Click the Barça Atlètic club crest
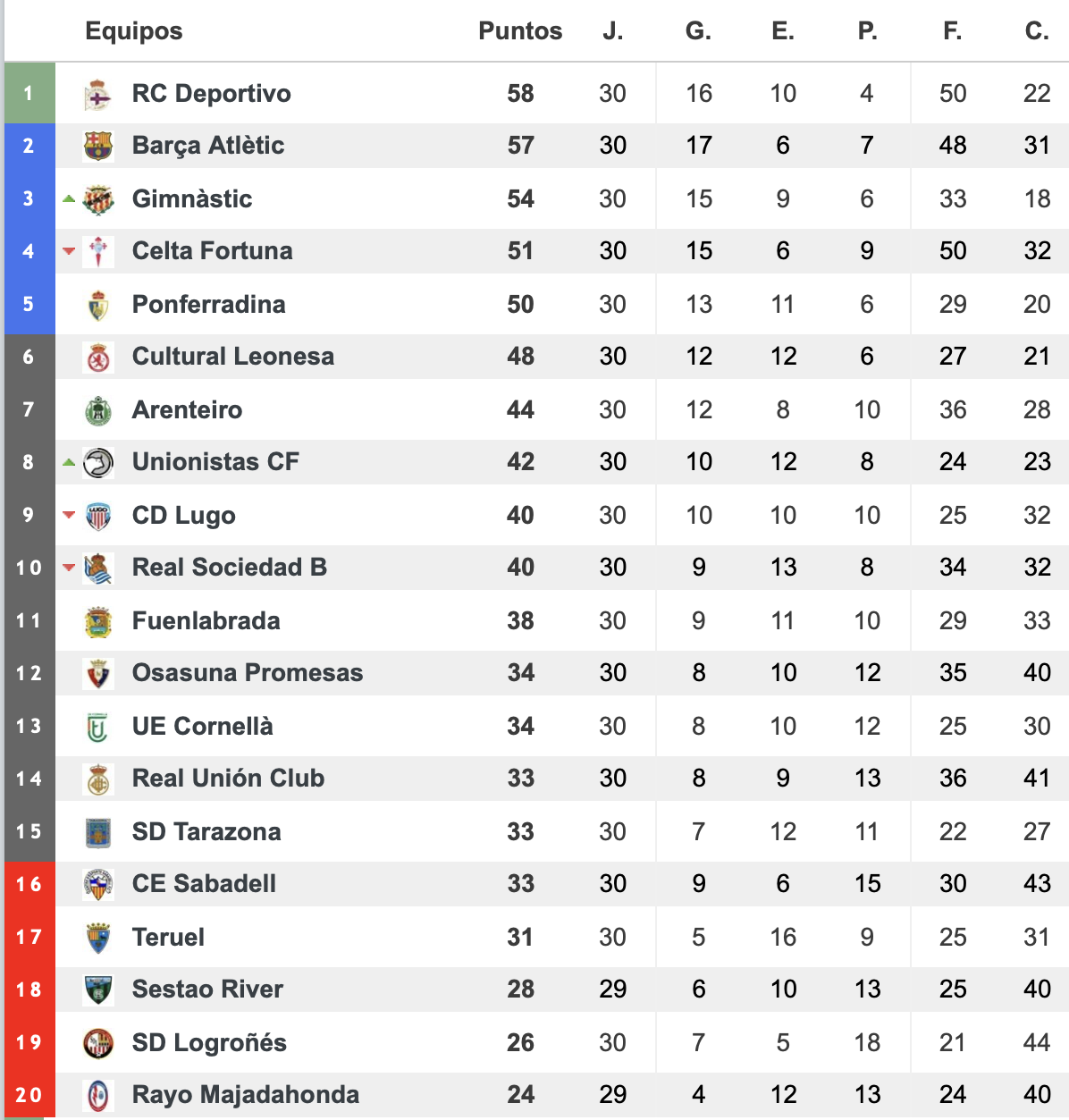1069x1120 pixels. pos(98,146)
